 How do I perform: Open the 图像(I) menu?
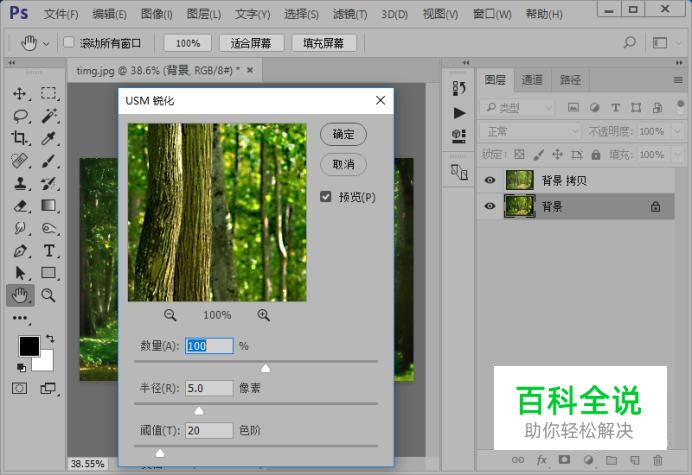[157, 14]
